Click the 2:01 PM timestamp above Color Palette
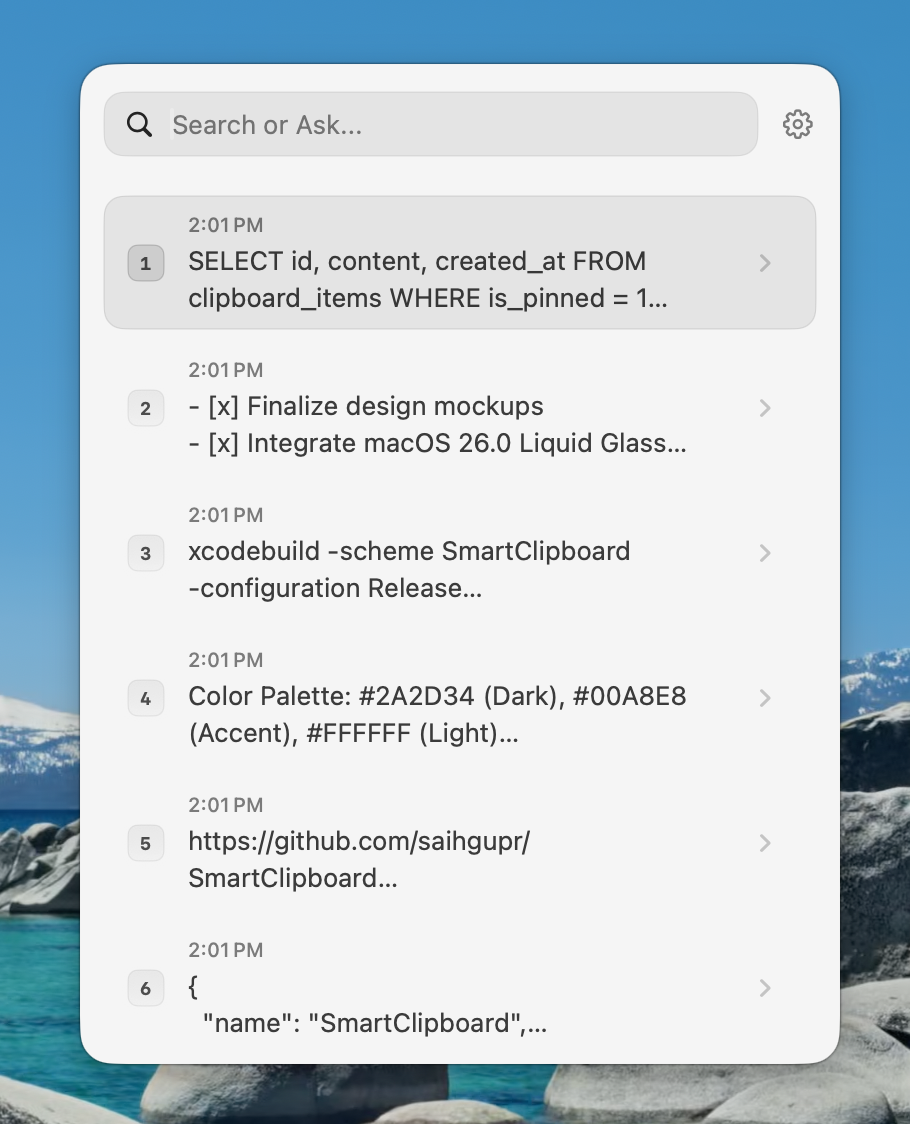The height and width of the screenshot is (1124, 910). [x=226, y=659]
